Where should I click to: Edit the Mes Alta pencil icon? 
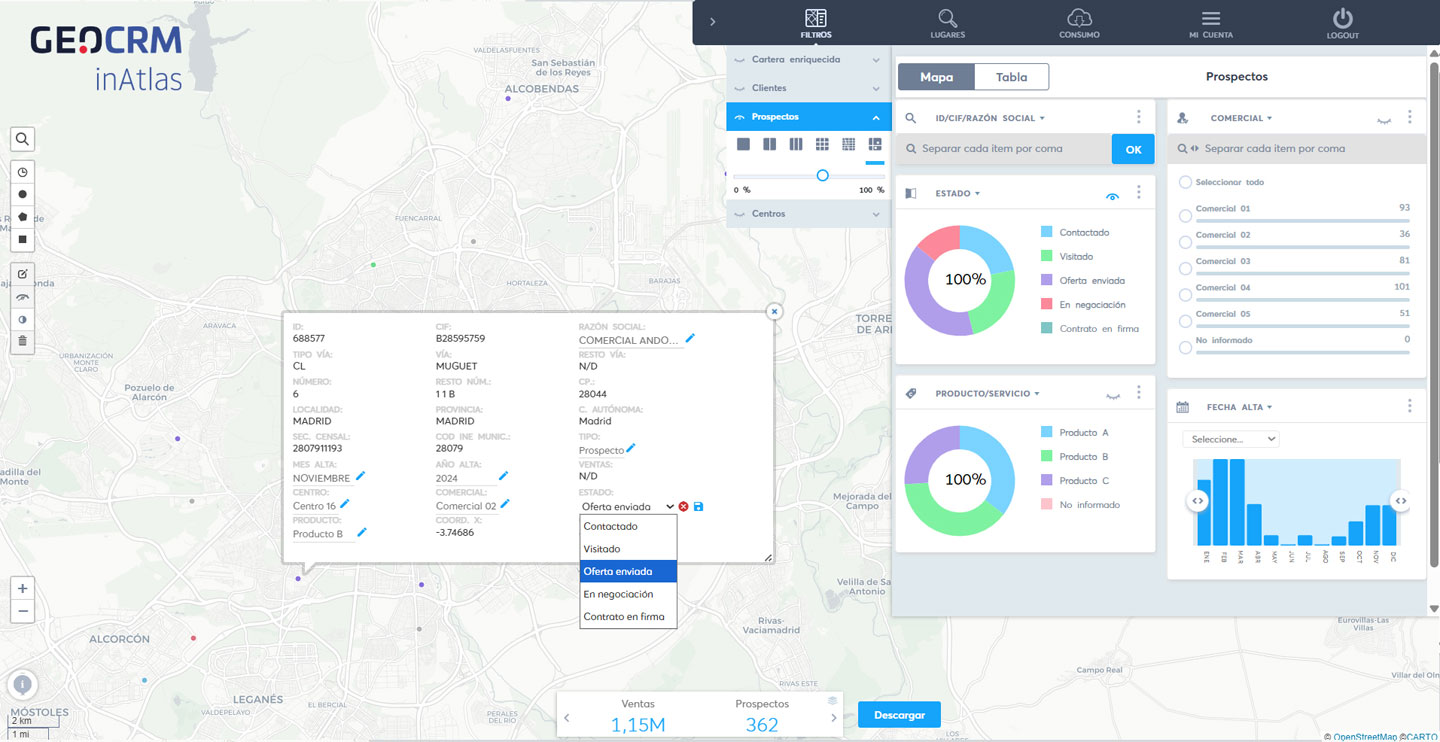[361, 476]
